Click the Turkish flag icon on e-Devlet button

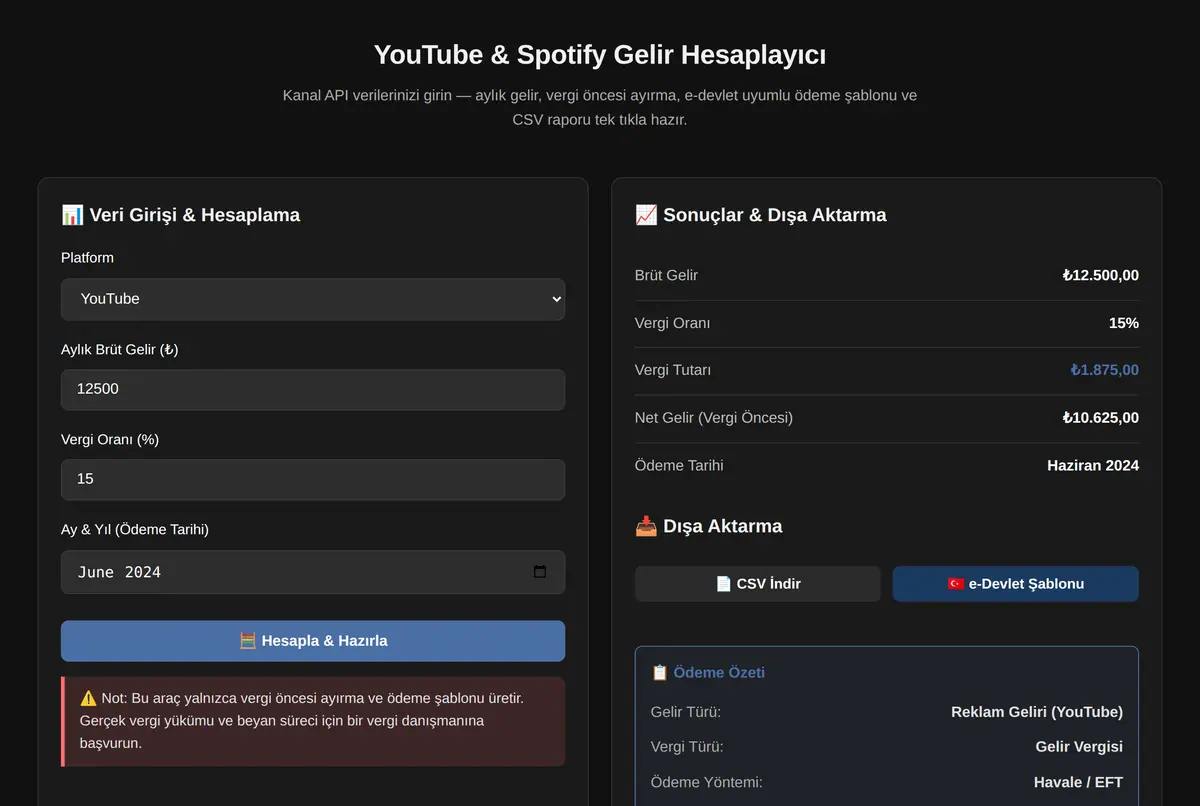click(x=956, y=584)
